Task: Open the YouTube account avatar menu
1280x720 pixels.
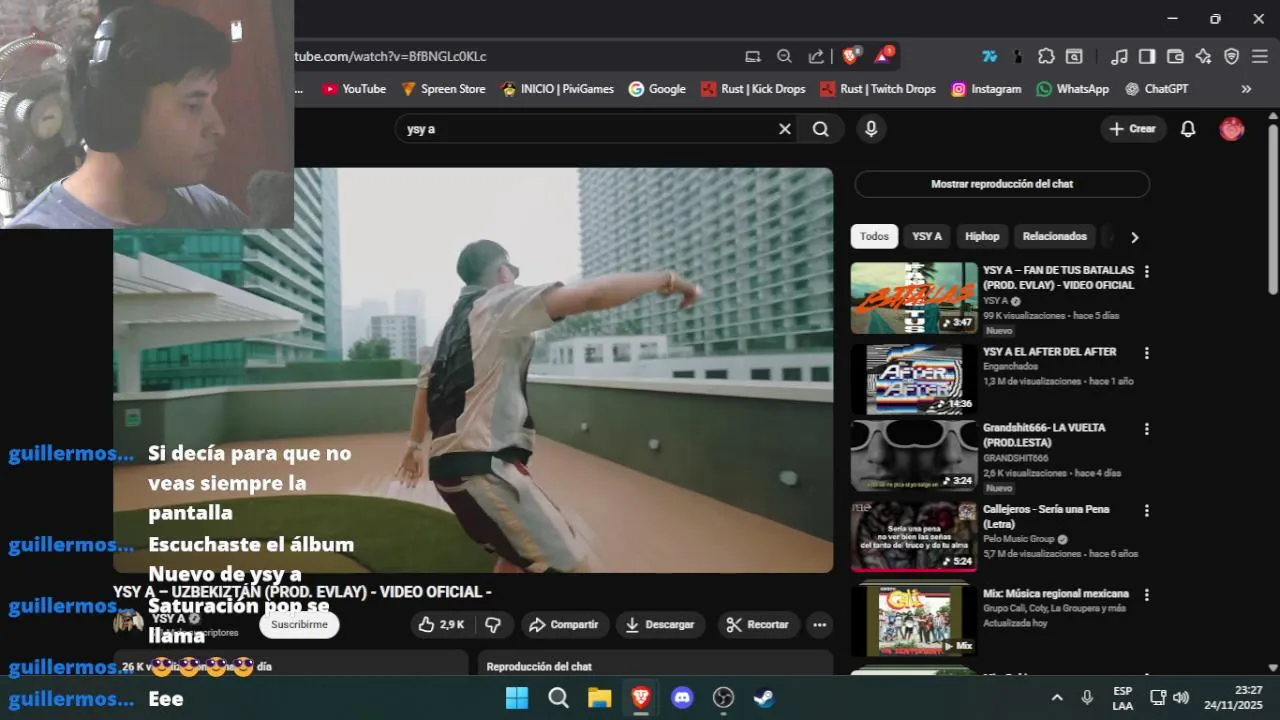Action: tap(1232, 129)
